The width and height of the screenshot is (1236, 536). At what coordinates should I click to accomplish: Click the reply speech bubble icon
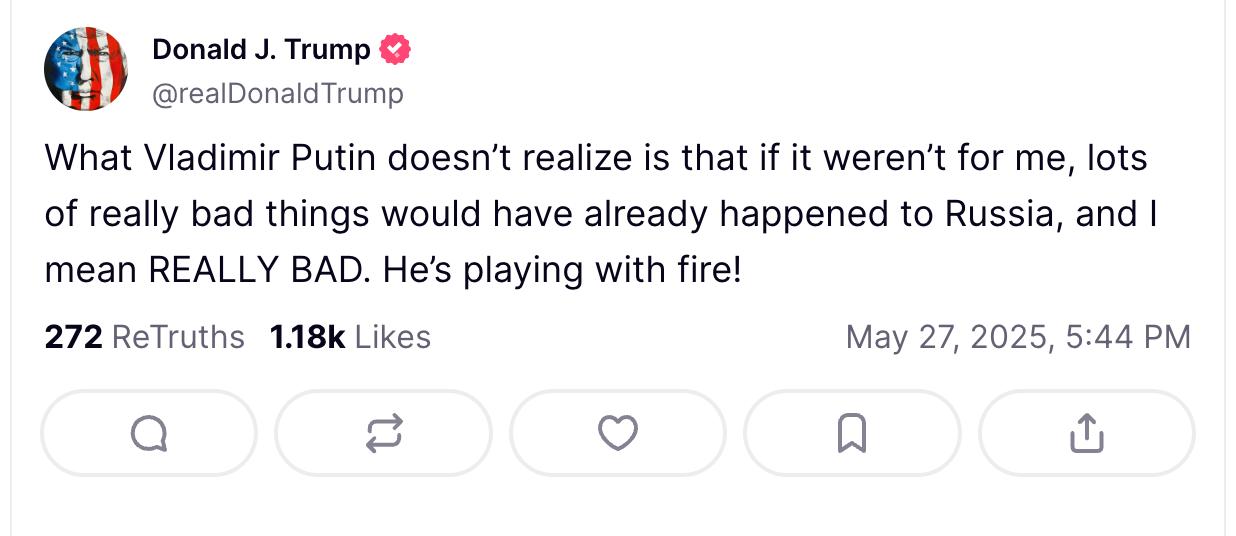[149, 433]
